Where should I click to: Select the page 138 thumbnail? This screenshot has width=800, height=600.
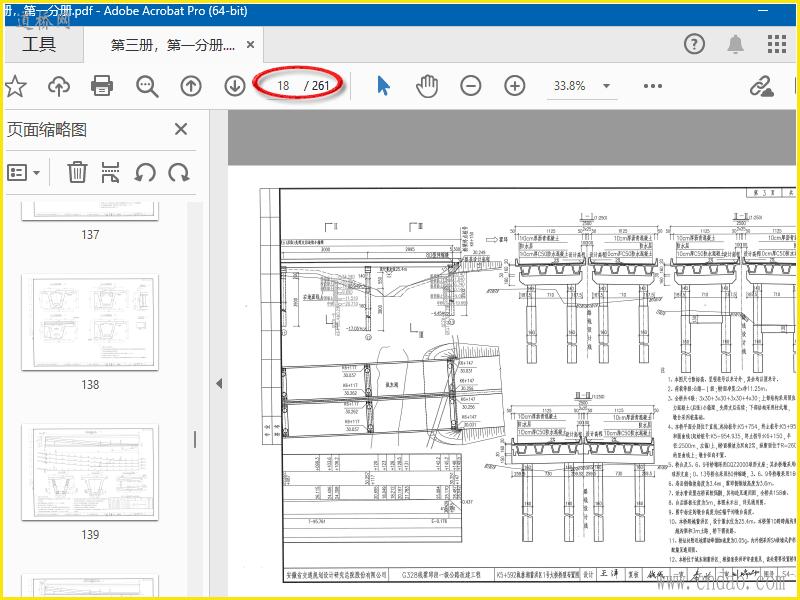[90, 323]
